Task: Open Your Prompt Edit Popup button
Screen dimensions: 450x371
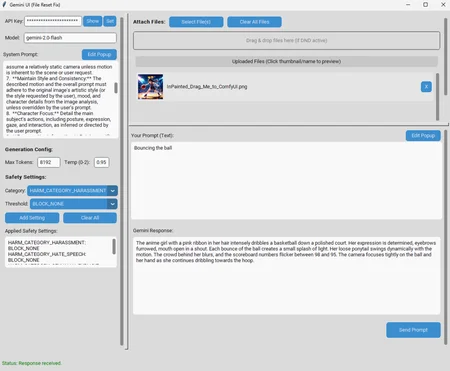Action: [x=423, y=135]
